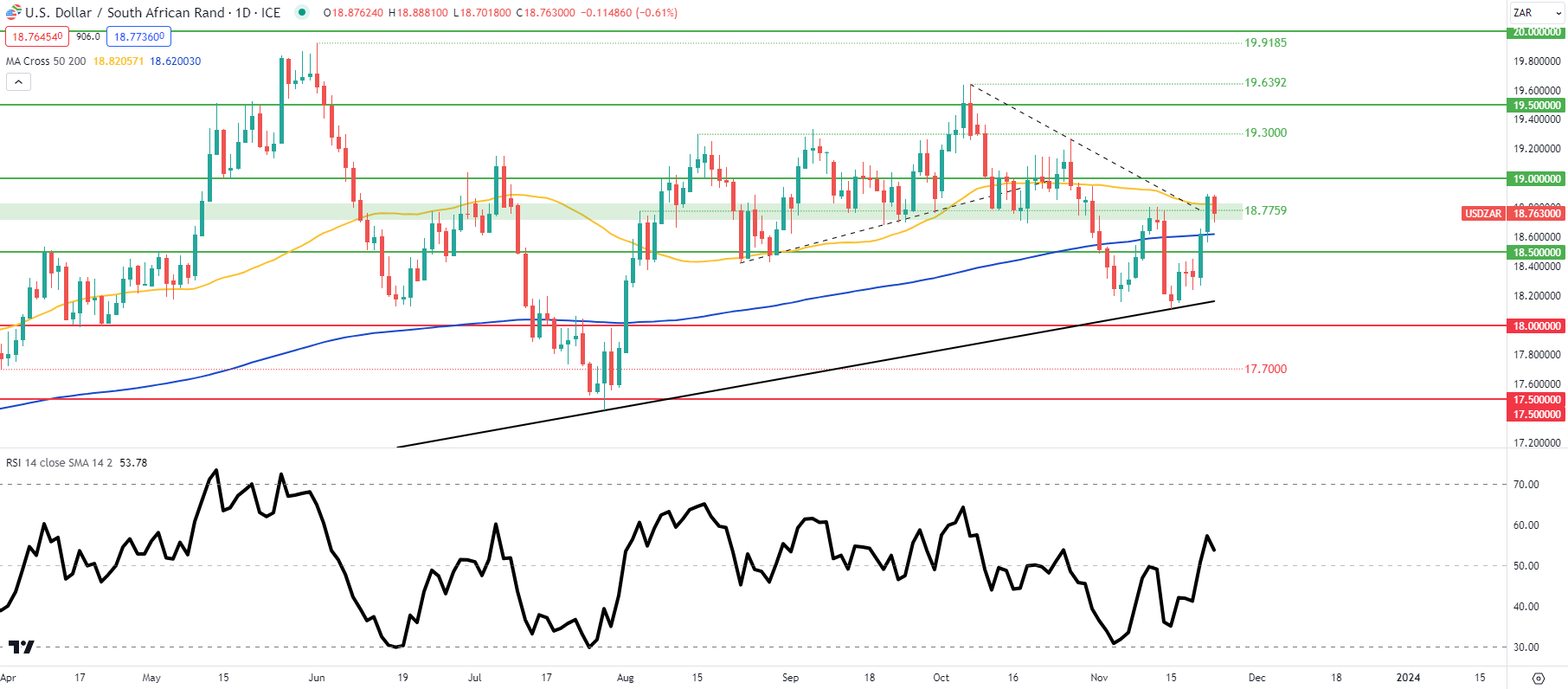
Task: Select the RSI 14 close SMA legend
Action: click(60, 463)
